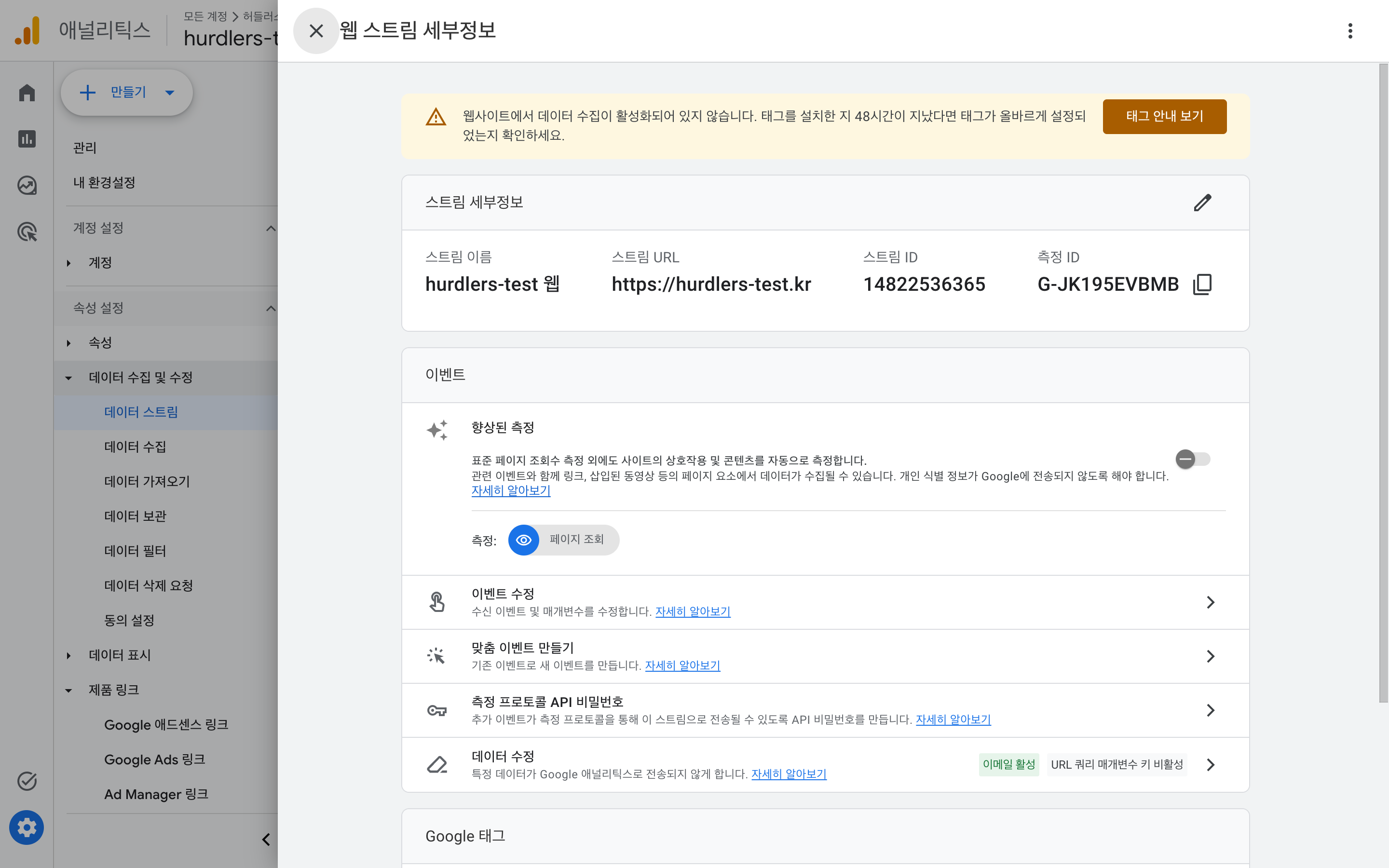The width and height of the screenshot is (1389, 868).
Task: Open 자세히 알아보기 link in 데이터 수정
Action: (789, 774)
